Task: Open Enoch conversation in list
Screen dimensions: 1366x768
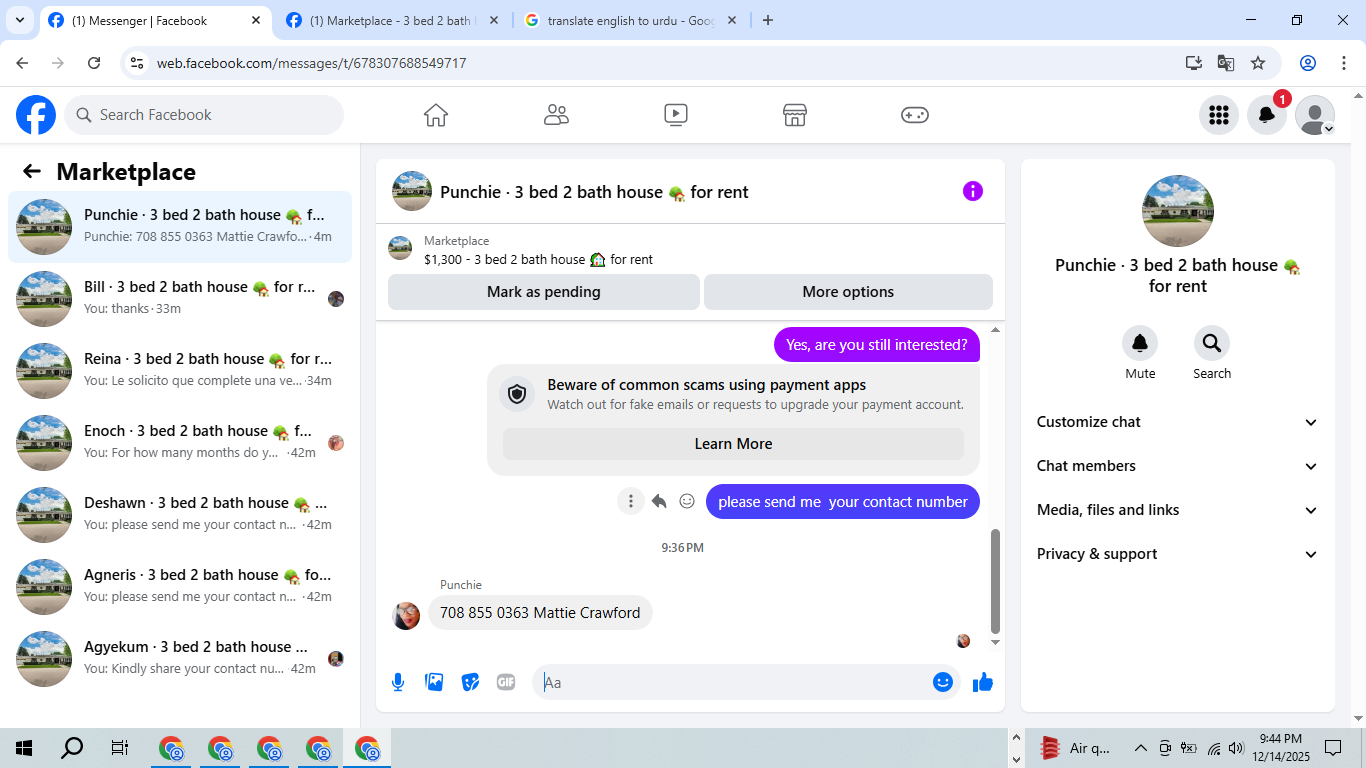Action: 180,443
